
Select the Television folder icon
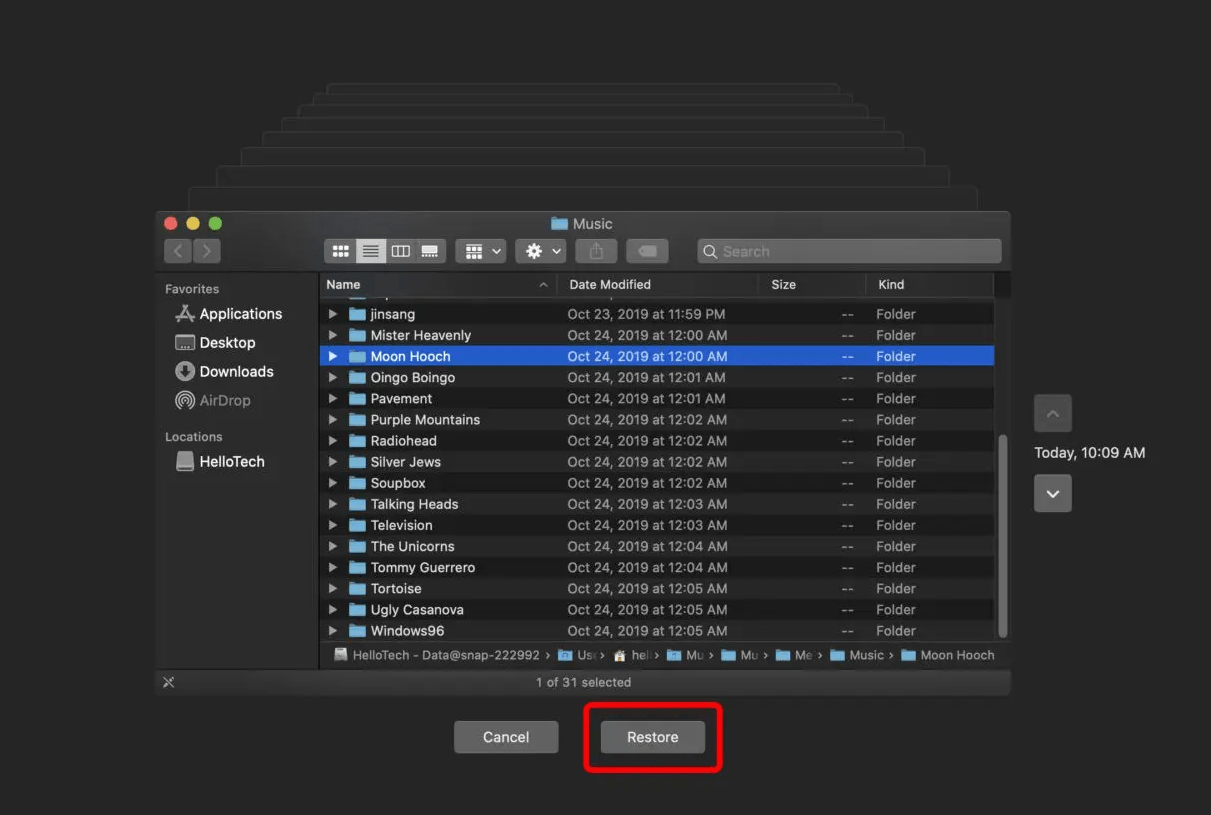click(357, 525)
